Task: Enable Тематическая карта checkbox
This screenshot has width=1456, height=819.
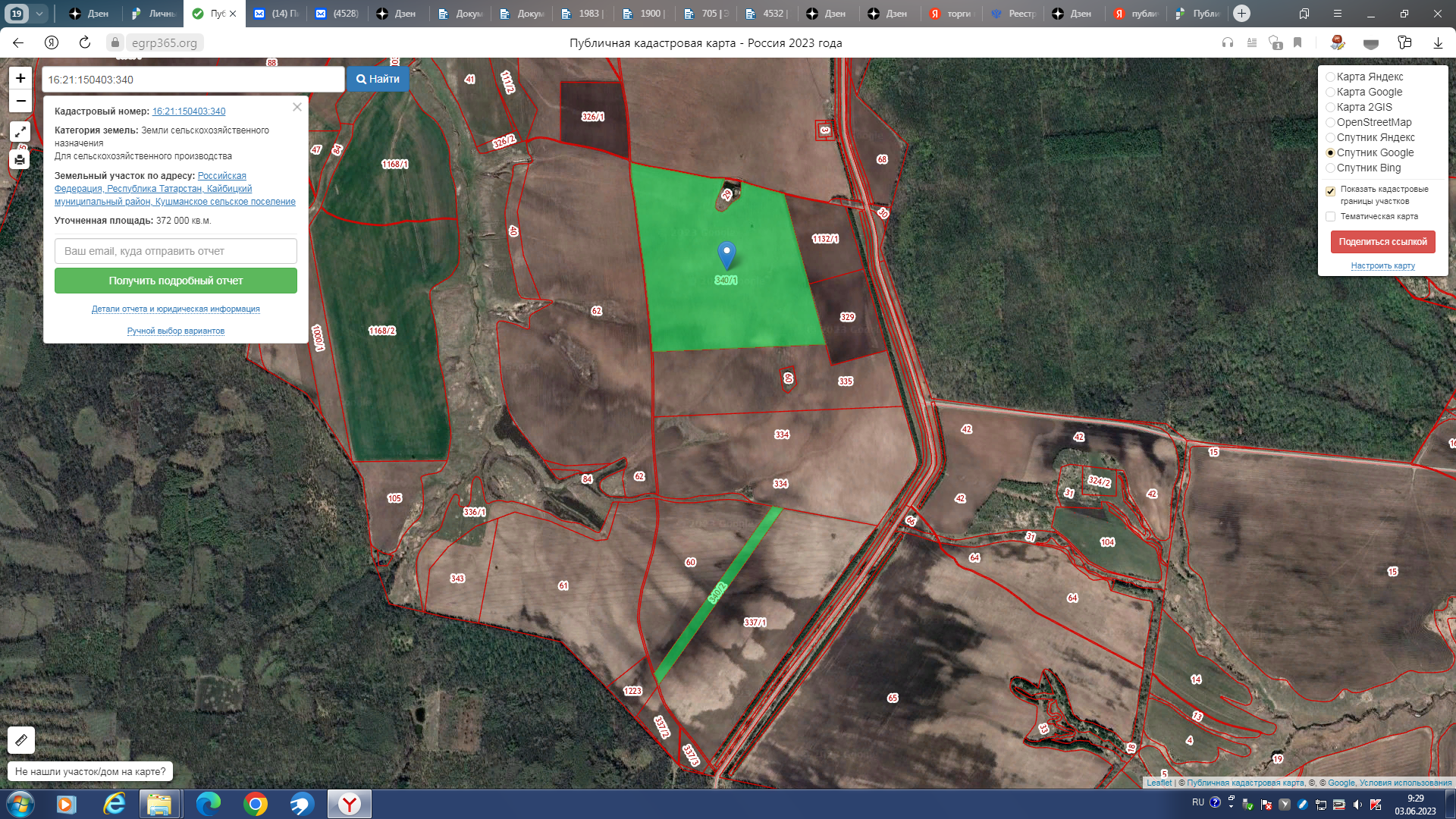Action: (x=1330, y=217)
